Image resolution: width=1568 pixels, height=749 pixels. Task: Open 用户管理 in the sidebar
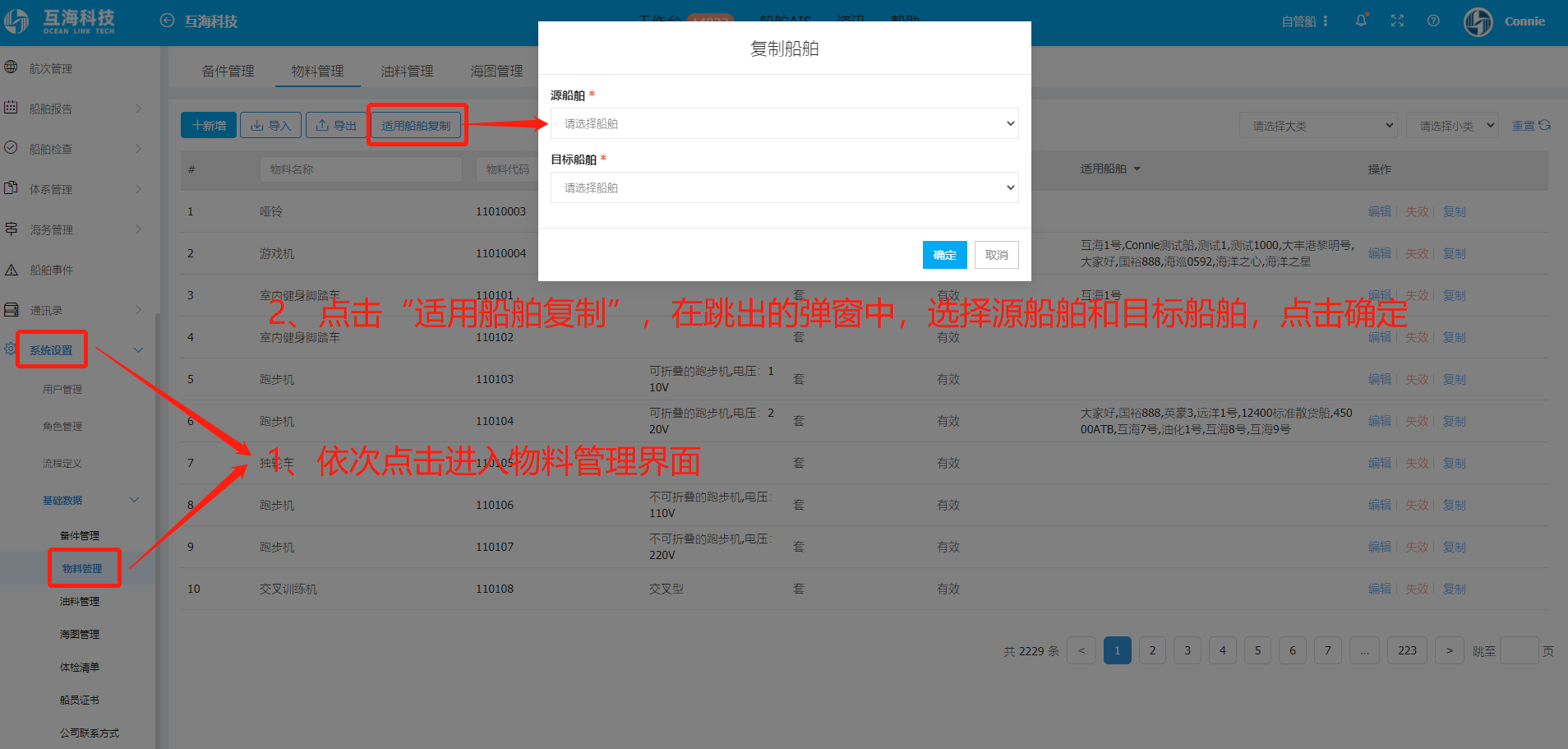coord(62,389)
